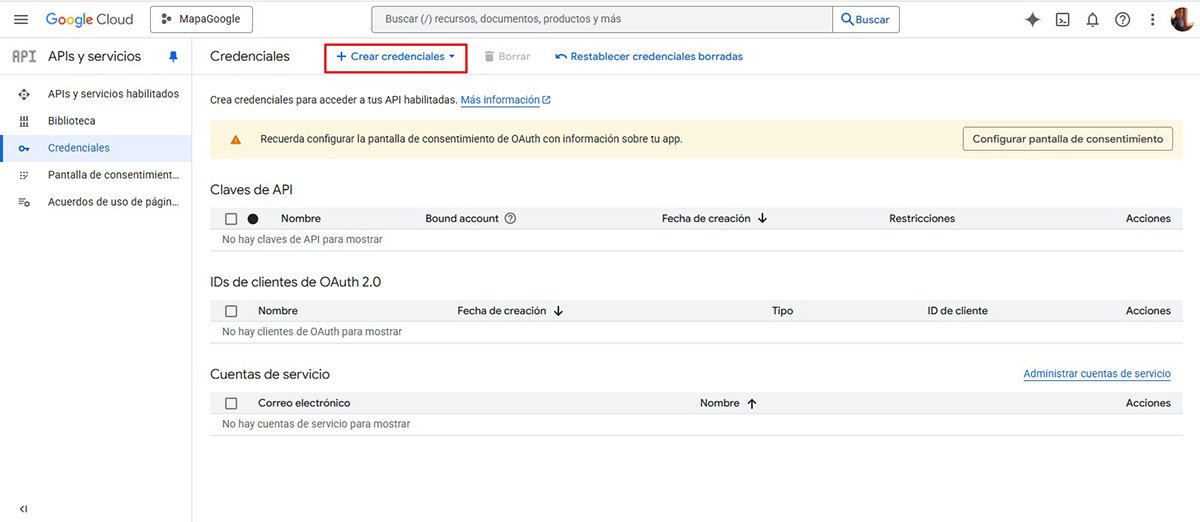The width and height of the screenshot is (1200, 522).
Task: Click the Biblioteca grid icon
Action: click(x=24, y=121)
